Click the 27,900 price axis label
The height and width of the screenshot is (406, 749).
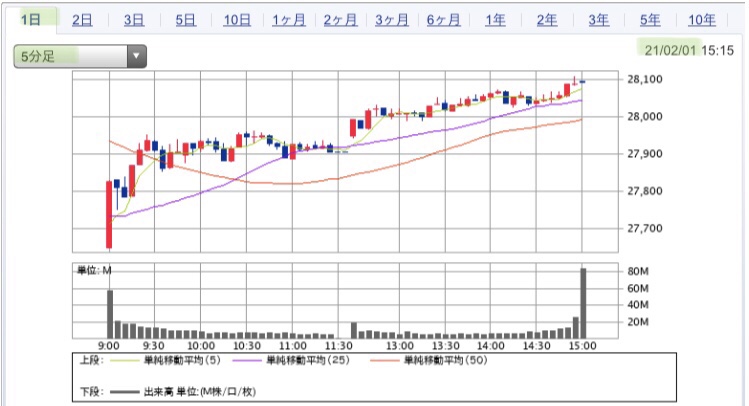click(645, 154)
